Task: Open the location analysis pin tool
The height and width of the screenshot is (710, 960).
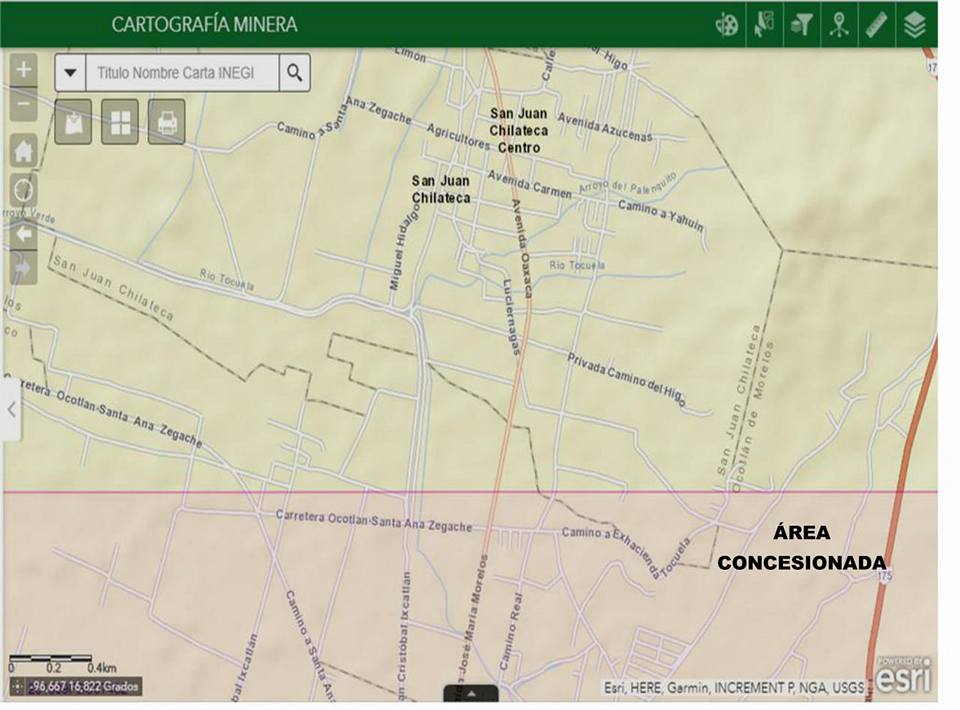Action: point(839,25)
